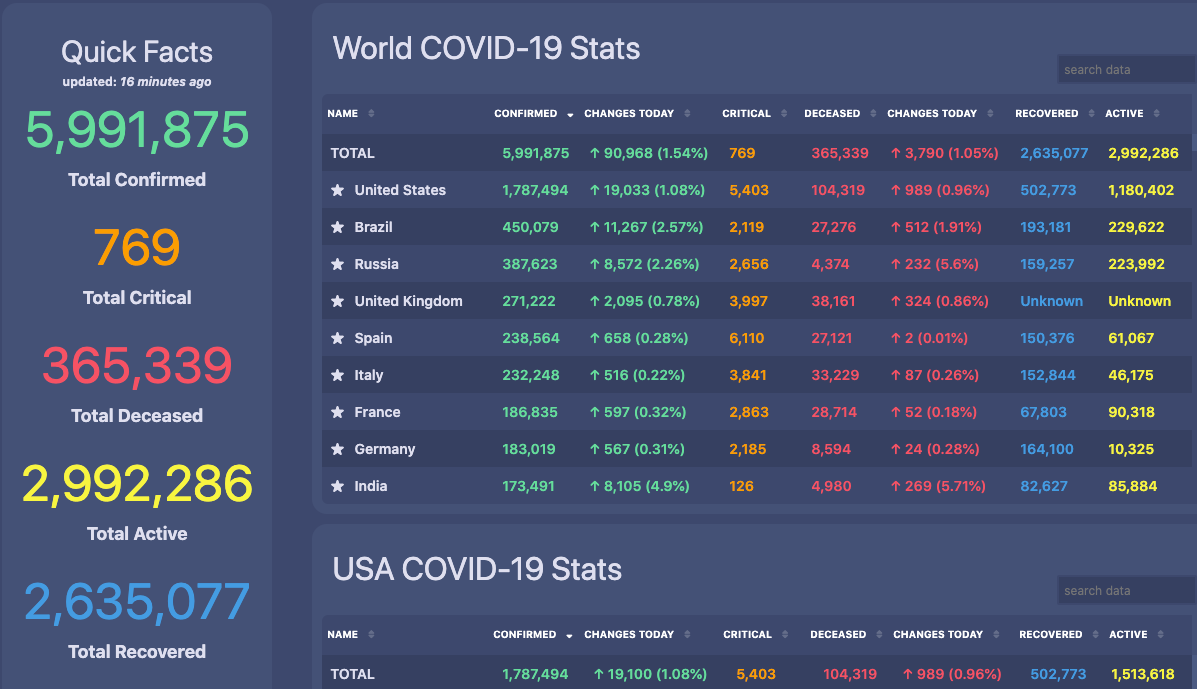This screenshot has width=1197, height=689.
Task: Sort USA stats table by Name
Action: click(x=371, y=635)
